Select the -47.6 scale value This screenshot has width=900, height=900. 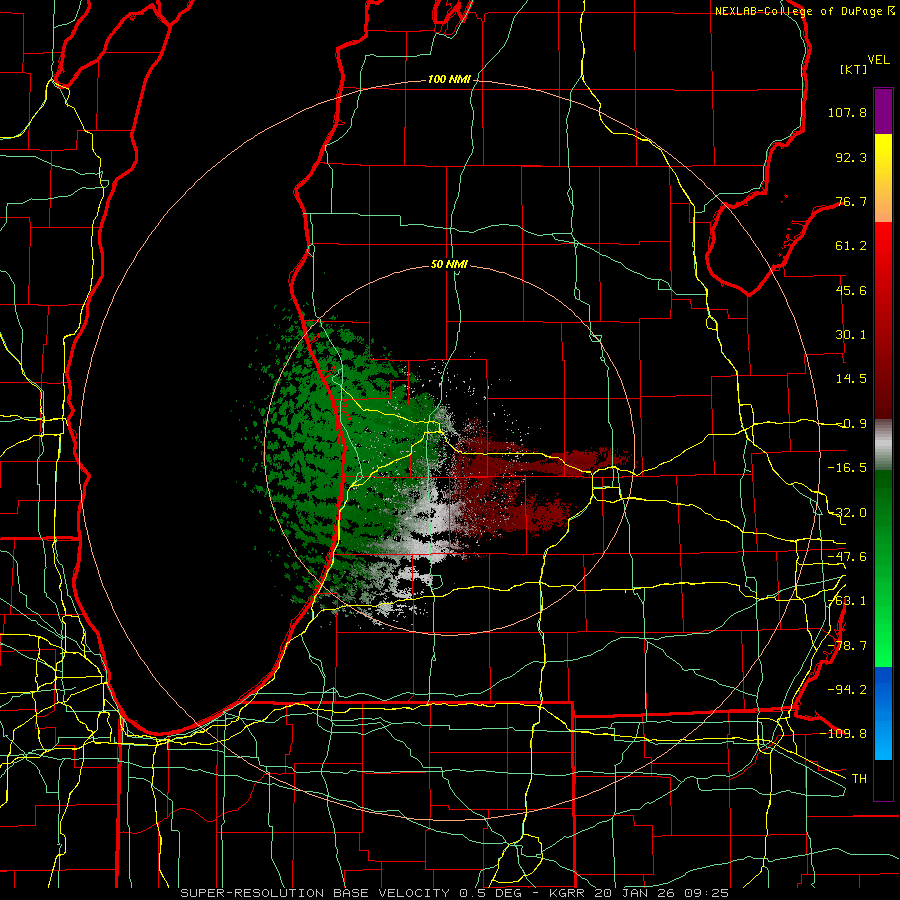847,557
